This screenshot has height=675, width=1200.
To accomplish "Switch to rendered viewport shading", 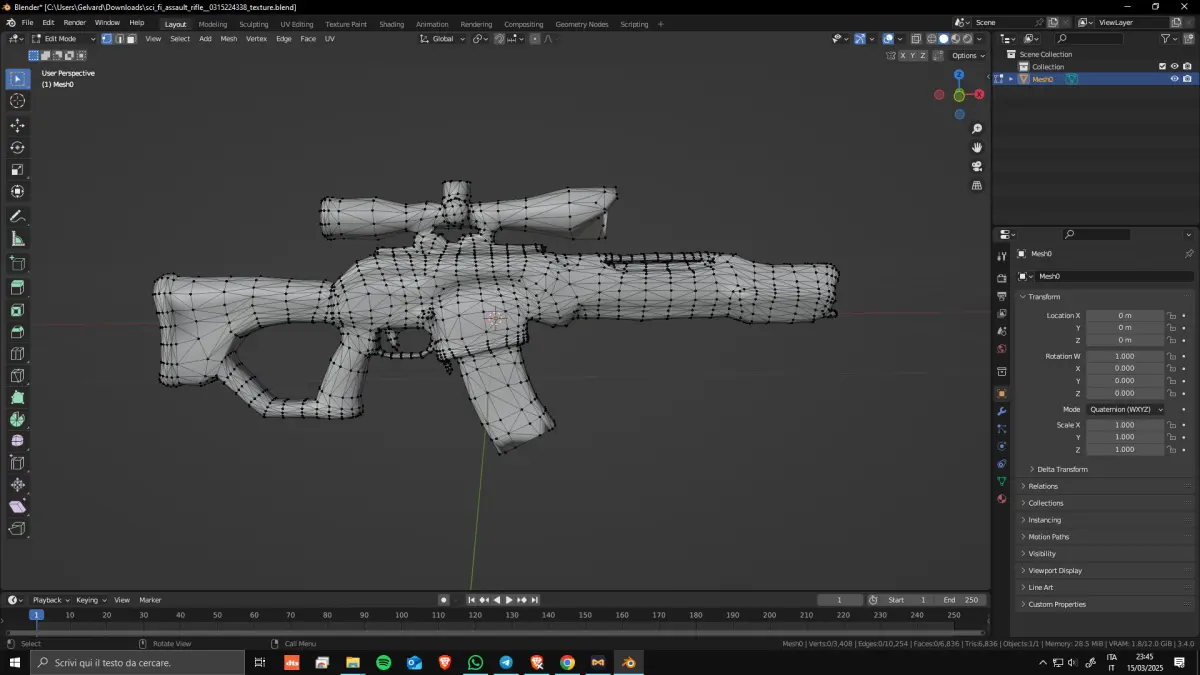I will coord(967,39).
